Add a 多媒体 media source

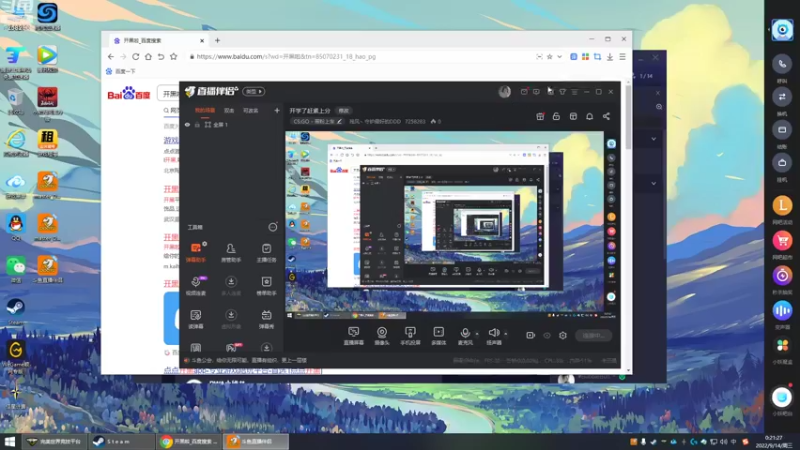(x=439, y=336)
